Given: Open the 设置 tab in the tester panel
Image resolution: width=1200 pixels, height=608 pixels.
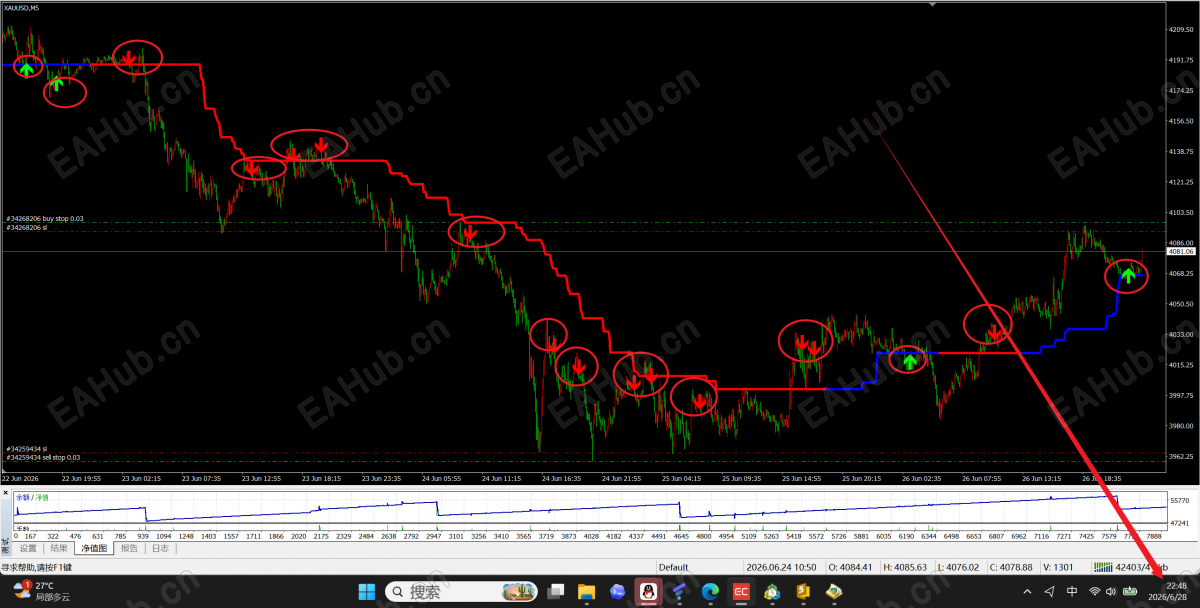Looking at the screenshot, I should pyautogui.click(x=28, y=548).
